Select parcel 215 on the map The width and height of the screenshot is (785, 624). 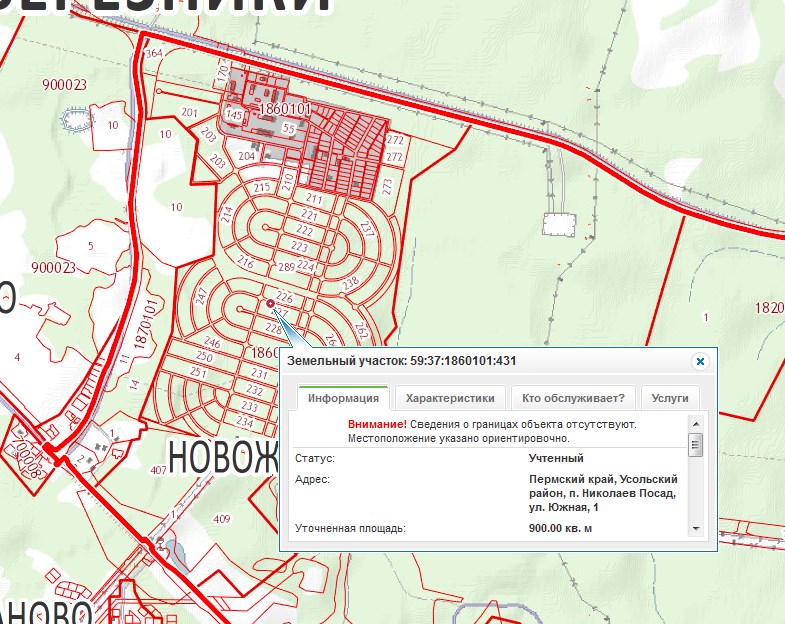coord(262,187)
